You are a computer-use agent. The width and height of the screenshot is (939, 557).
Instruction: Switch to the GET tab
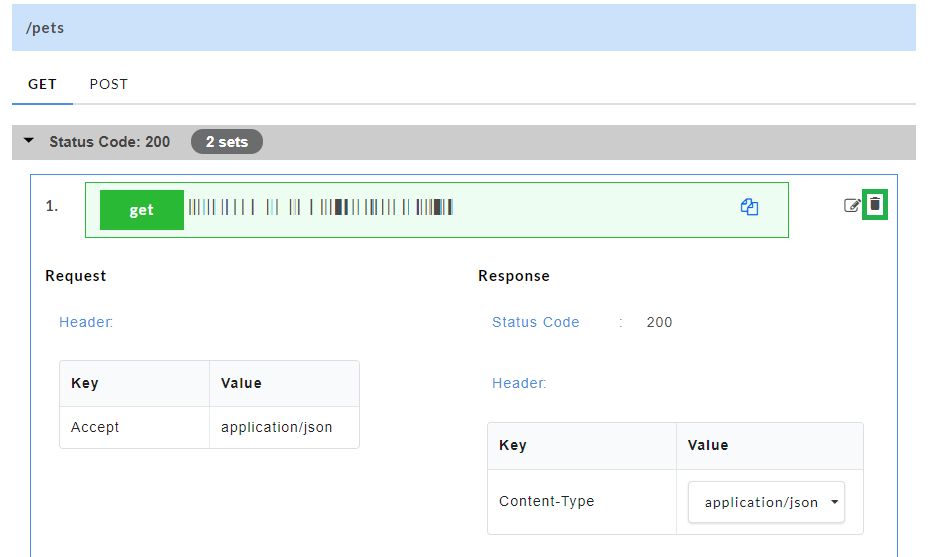[42, 84]
